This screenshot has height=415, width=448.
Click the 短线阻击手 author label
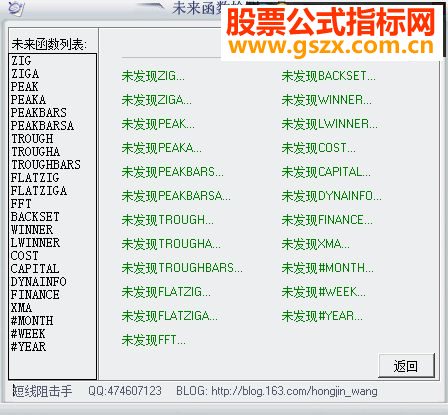42,391
